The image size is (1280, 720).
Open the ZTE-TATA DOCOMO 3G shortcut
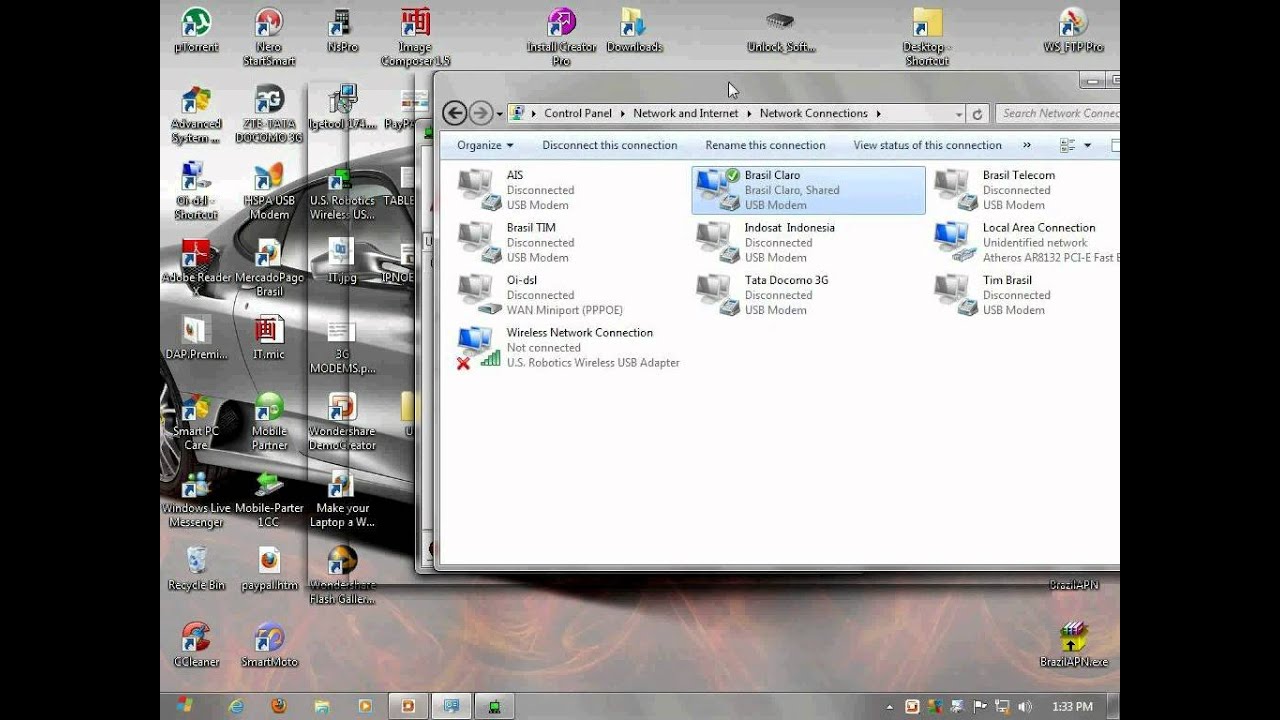pos(269,115)
